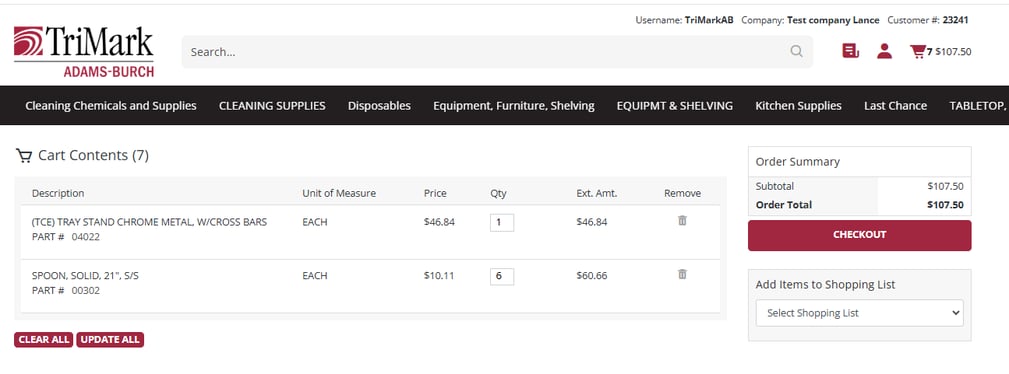The width and height of the screenshot is (1009, 374).
Task: Click the UPDATE ALL button
Action: tap(110, 340)
